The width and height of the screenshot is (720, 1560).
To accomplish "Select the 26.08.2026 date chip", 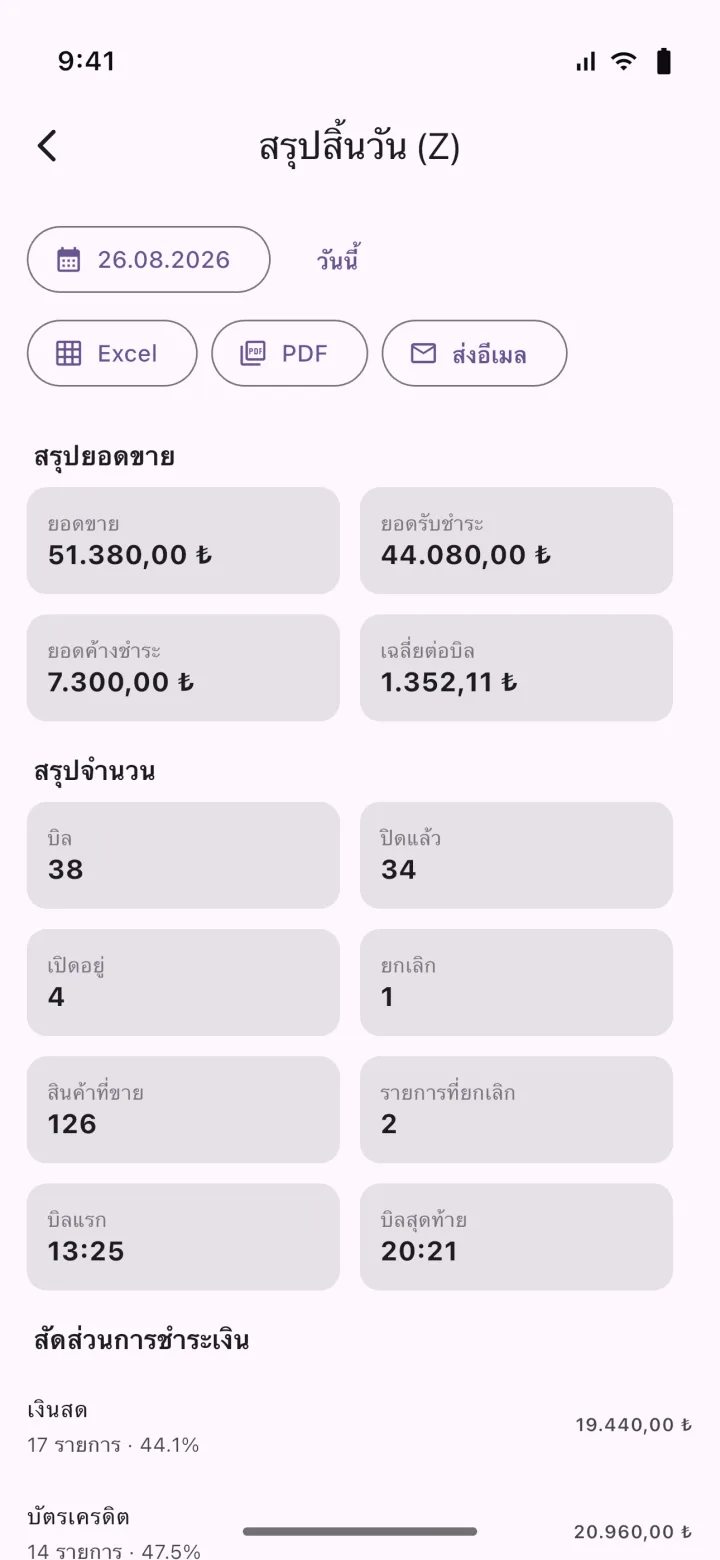I will (x=149, y=260).
